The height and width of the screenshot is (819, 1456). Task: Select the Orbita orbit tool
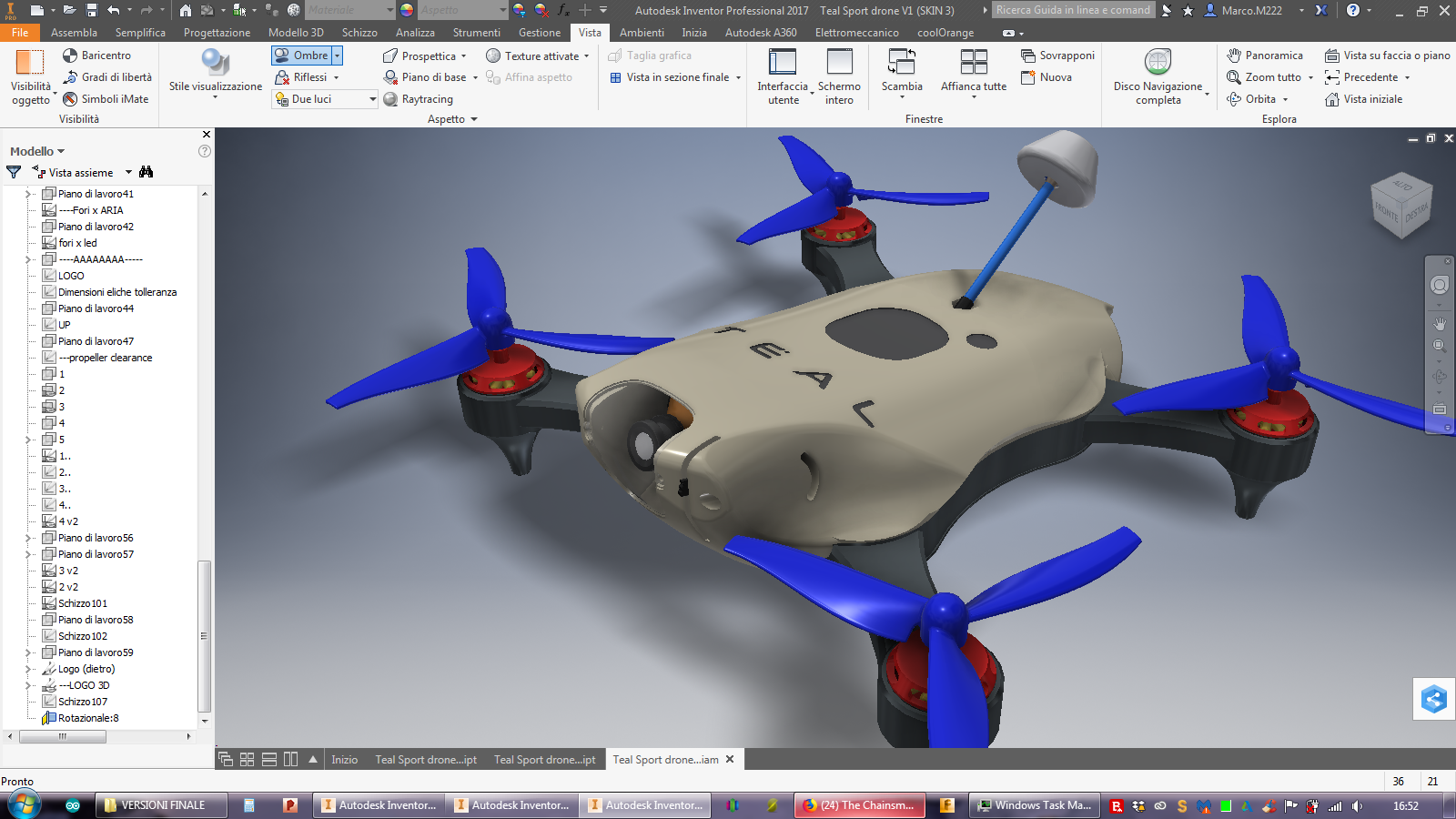[x=1251, y=99]
